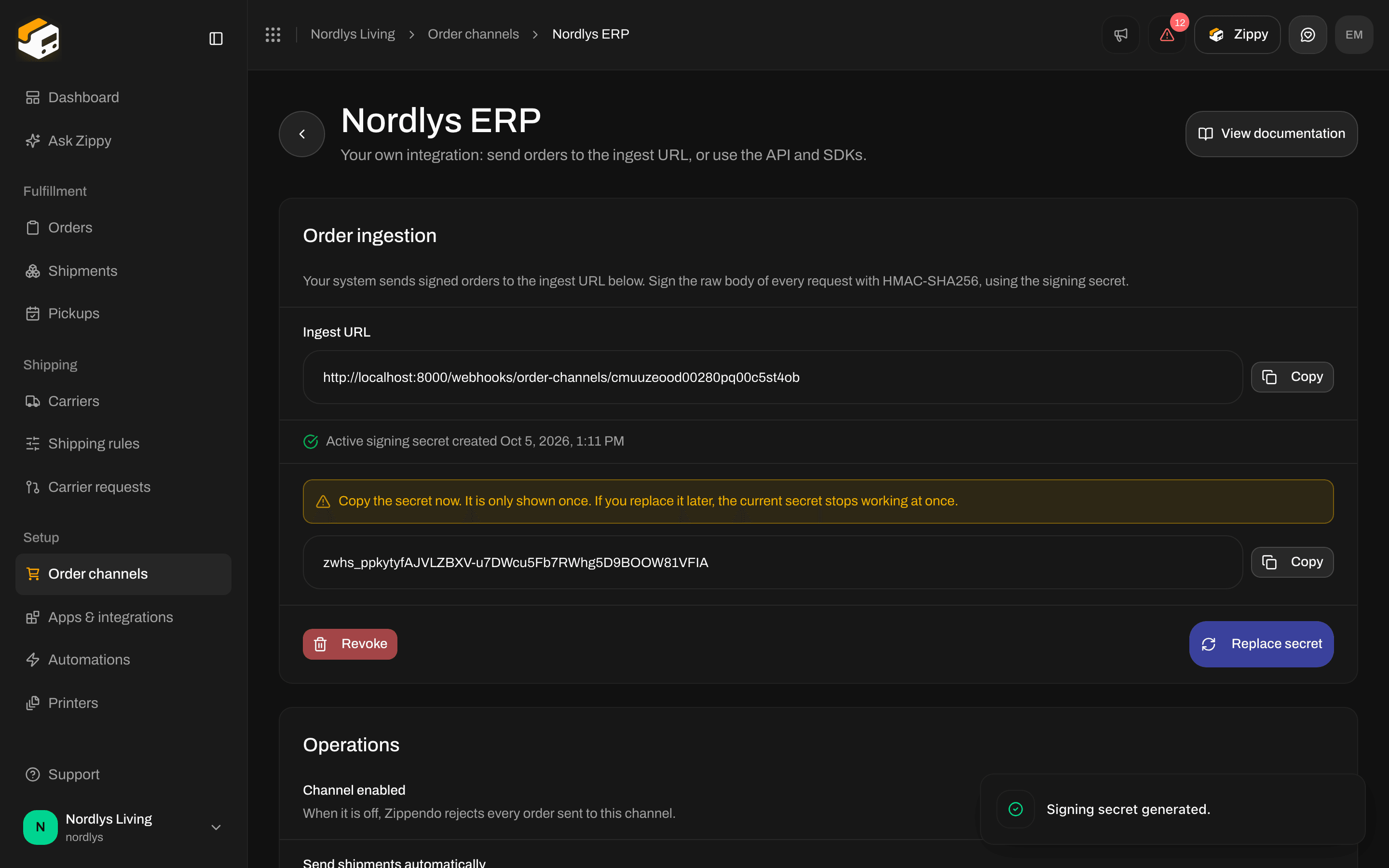The width and height of the screenshot is (1389, 868).
Task: Click the Signing secret generated toast
Action: [1172, 809]
